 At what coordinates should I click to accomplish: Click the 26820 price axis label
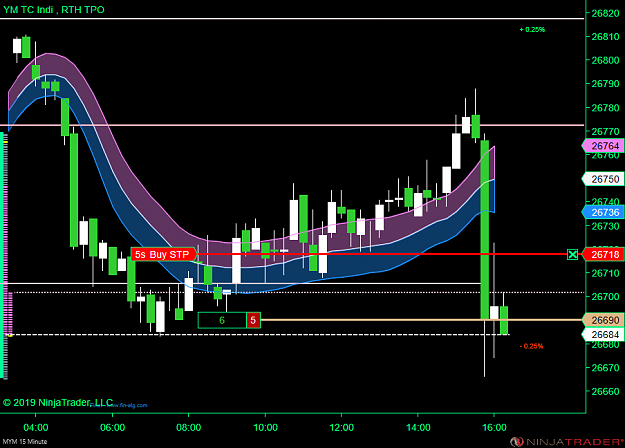(605, 13)
